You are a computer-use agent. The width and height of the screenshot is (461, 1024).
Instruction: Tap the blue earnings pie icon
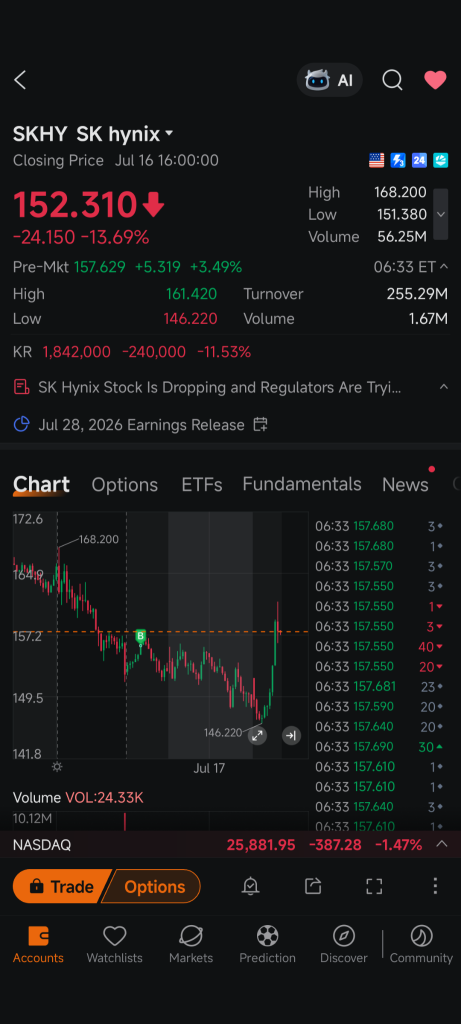coord(22,424)
